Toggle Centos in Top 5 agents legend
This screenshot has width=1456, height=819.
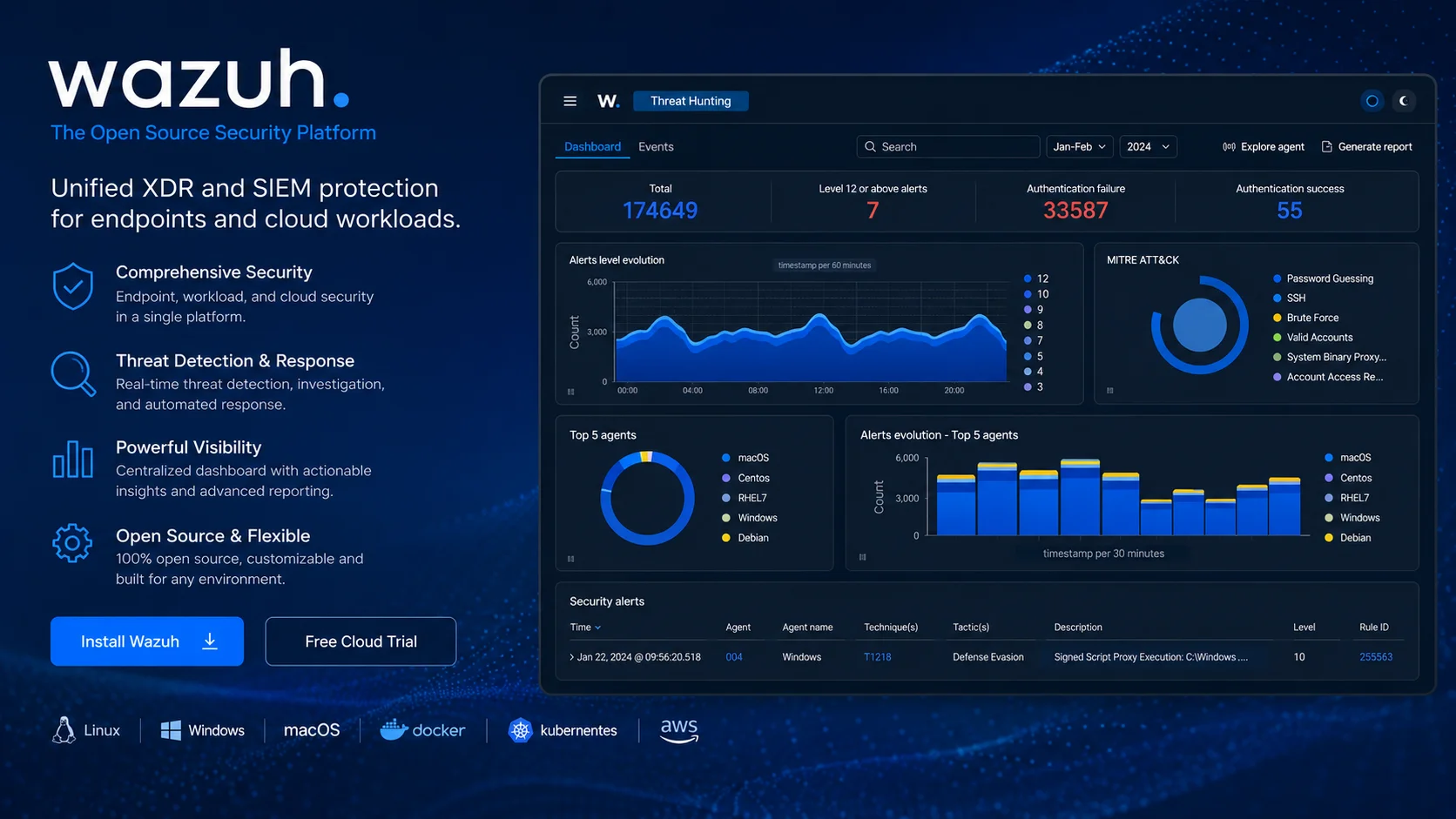(x=745, y=478)
